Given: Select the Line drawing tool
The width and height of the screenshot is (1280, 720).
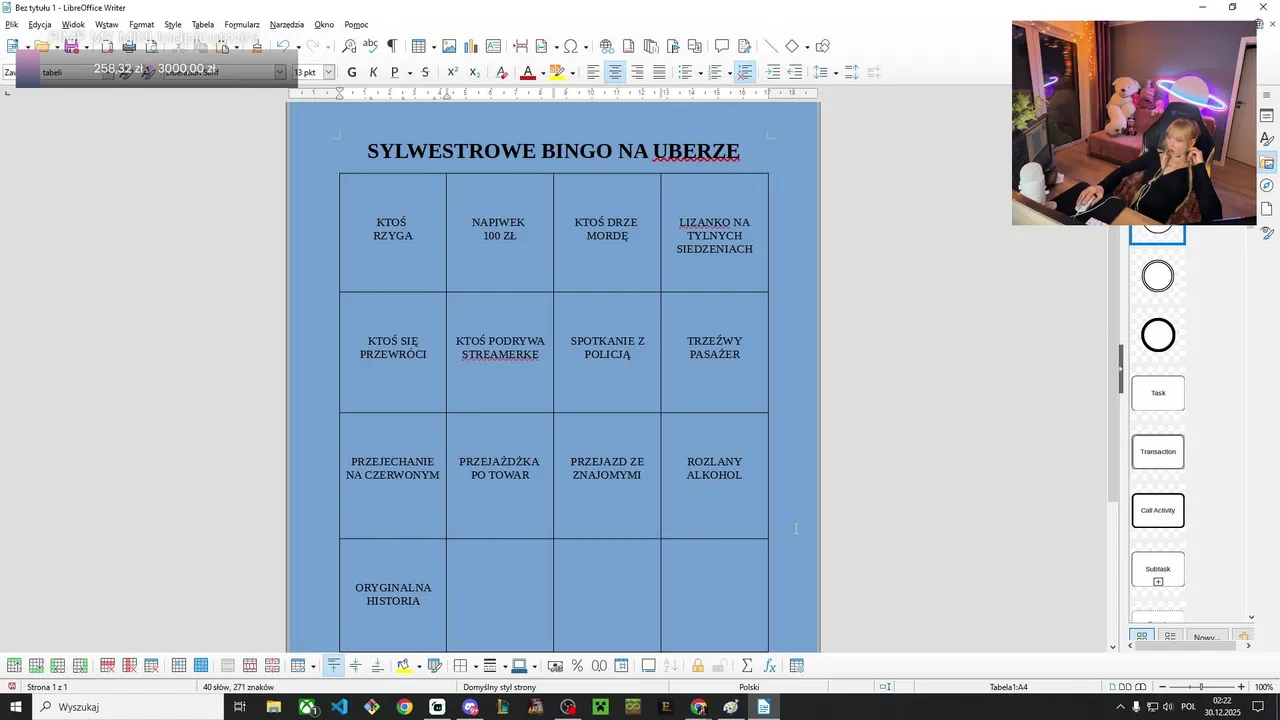Looking at the screenshot, I should [770, 46].
